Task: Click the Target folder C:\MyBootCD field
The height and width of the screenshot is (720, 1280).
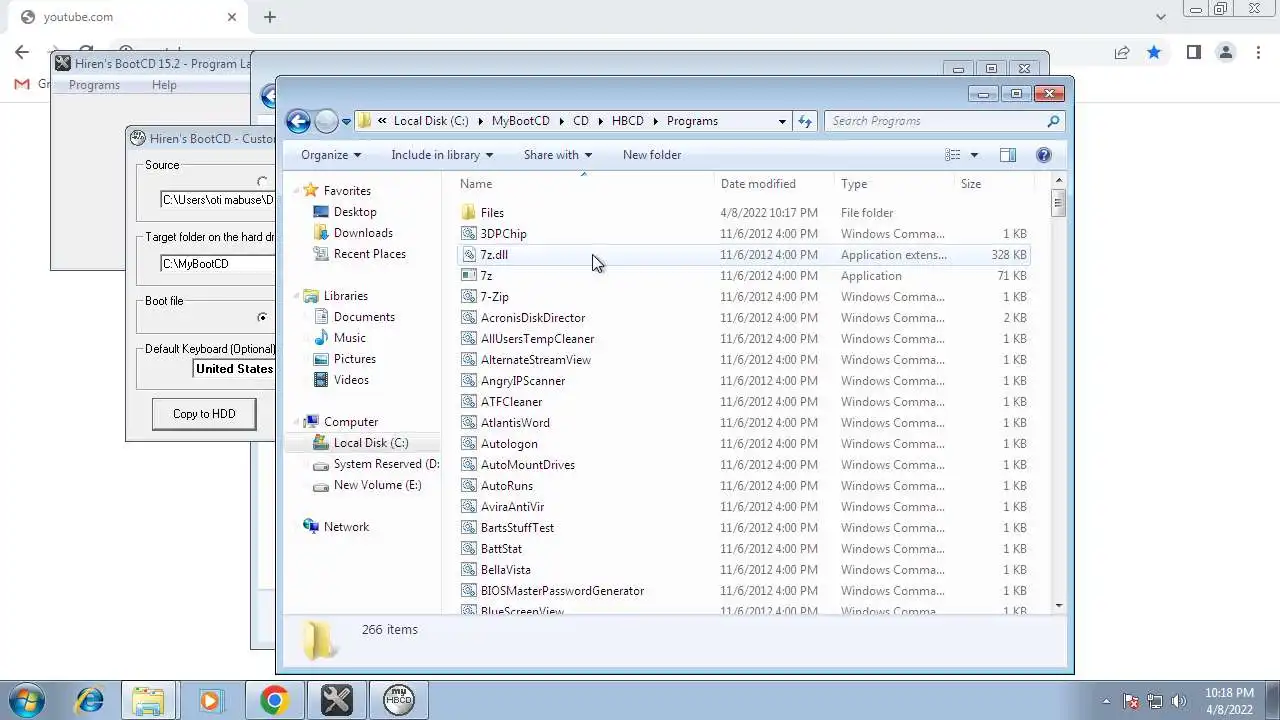Action: pyautogui.click(x=217, y=264)
